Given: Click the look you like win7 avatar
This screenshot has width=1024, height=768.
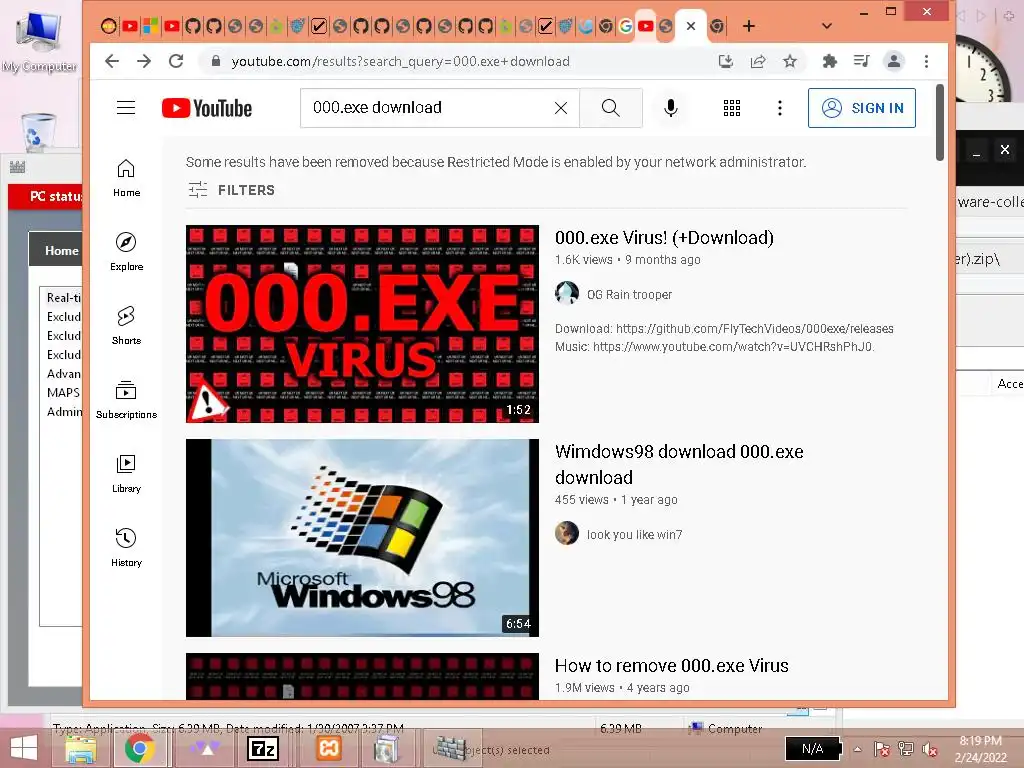Looking at the screenshot, I should click(x=566, y=533).
